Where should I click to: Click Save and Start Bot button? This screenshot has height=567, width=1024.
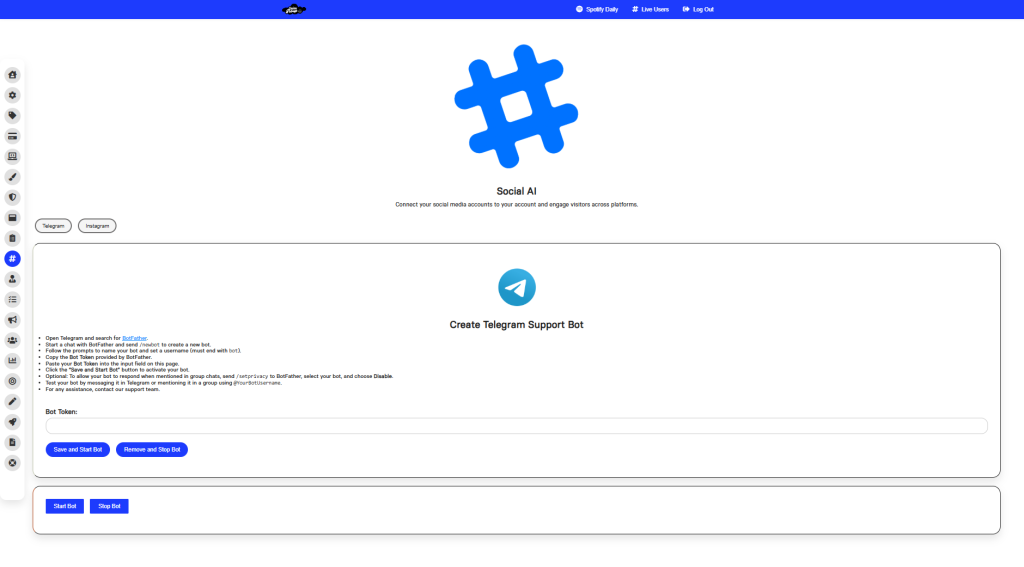click(x=78, y=449)
